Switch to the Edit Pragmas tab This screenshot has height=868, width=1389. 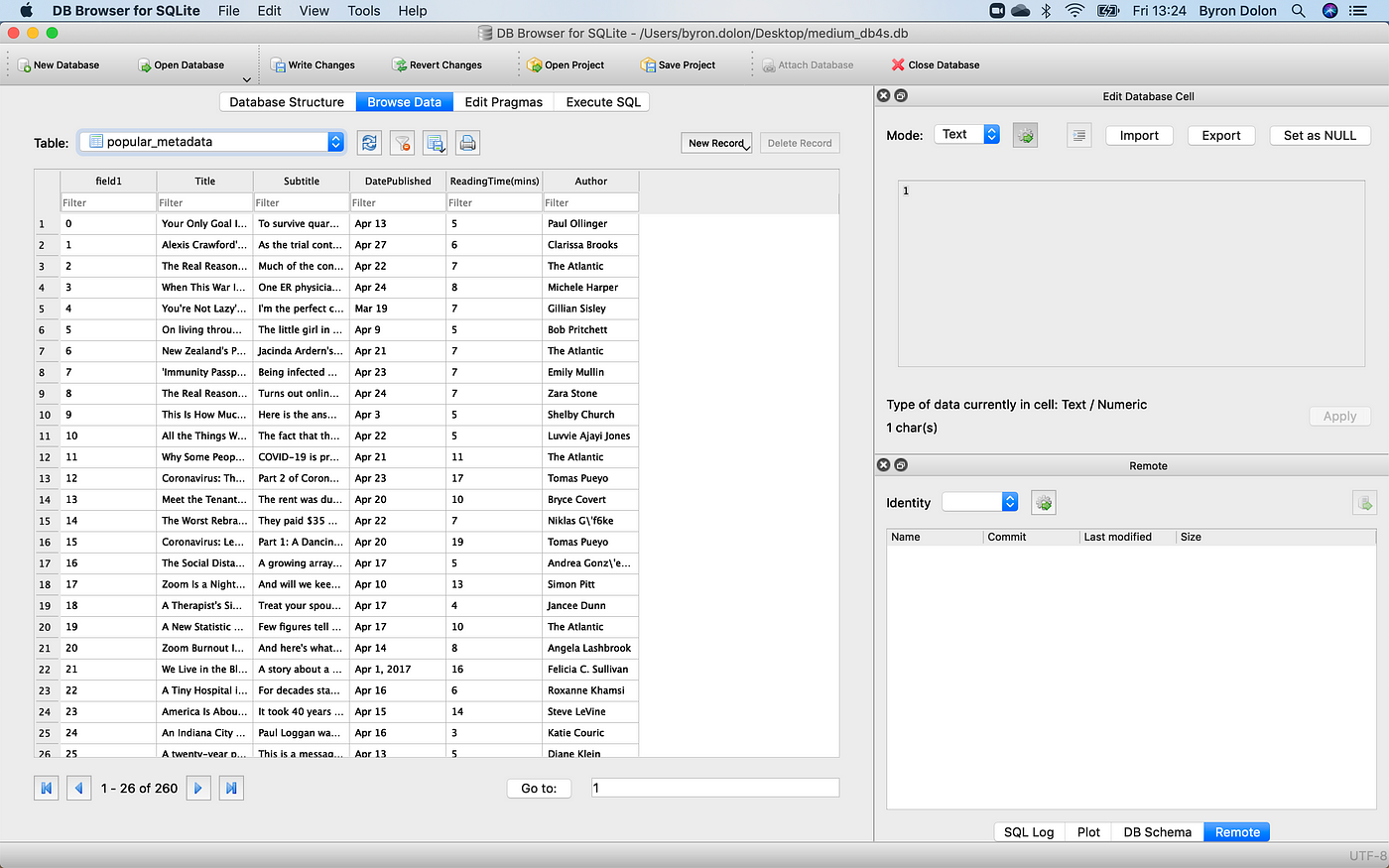[503, 101]
